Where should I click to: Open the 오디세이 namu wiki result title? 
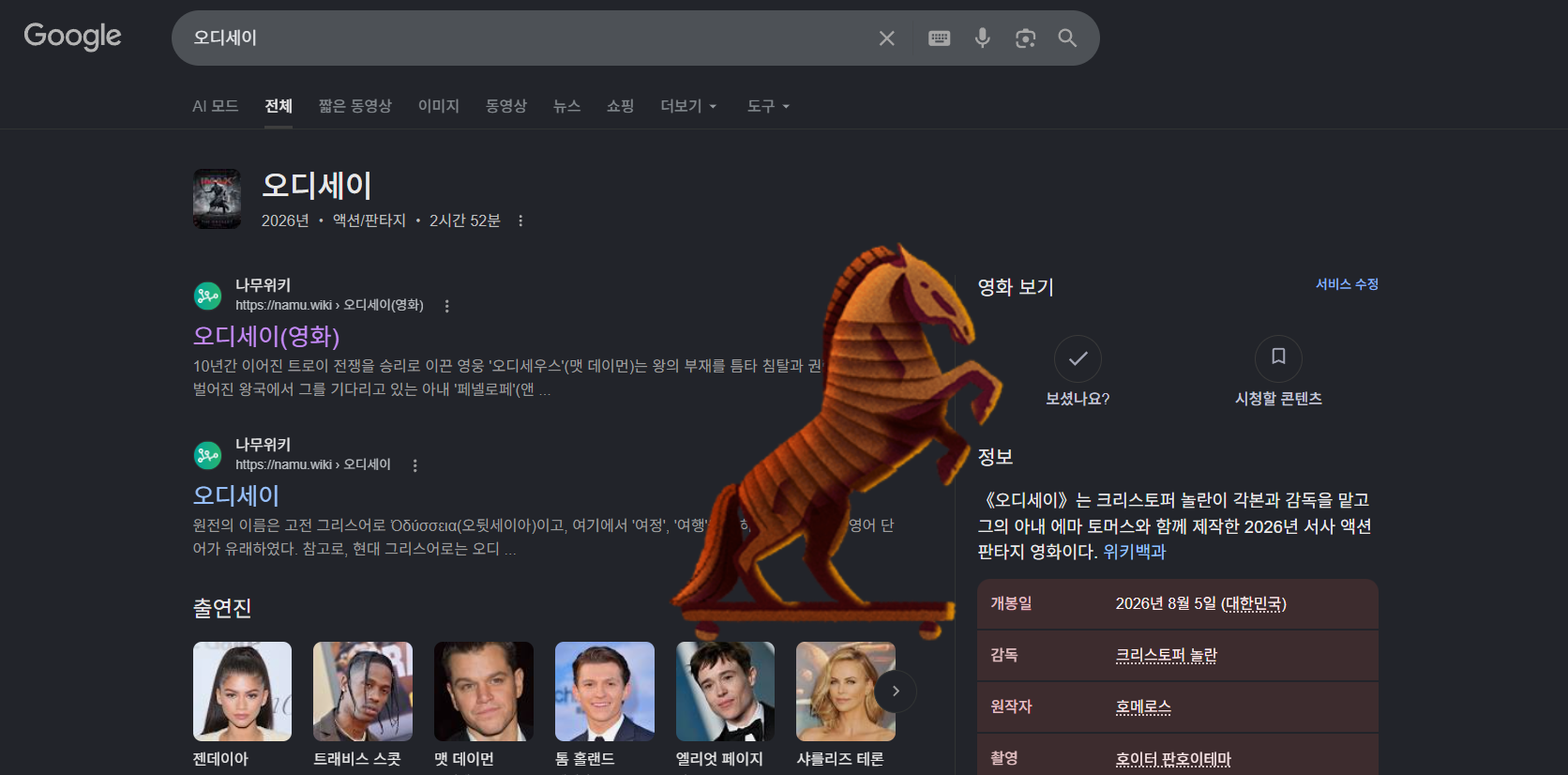pyautogui.click(x=236, y=495)
